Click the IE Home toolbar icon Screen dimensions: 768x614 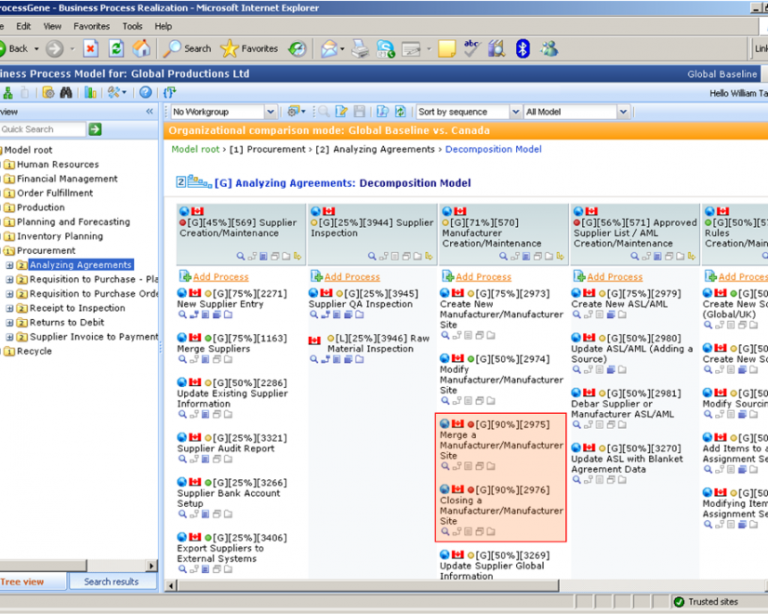pos(141,48)
